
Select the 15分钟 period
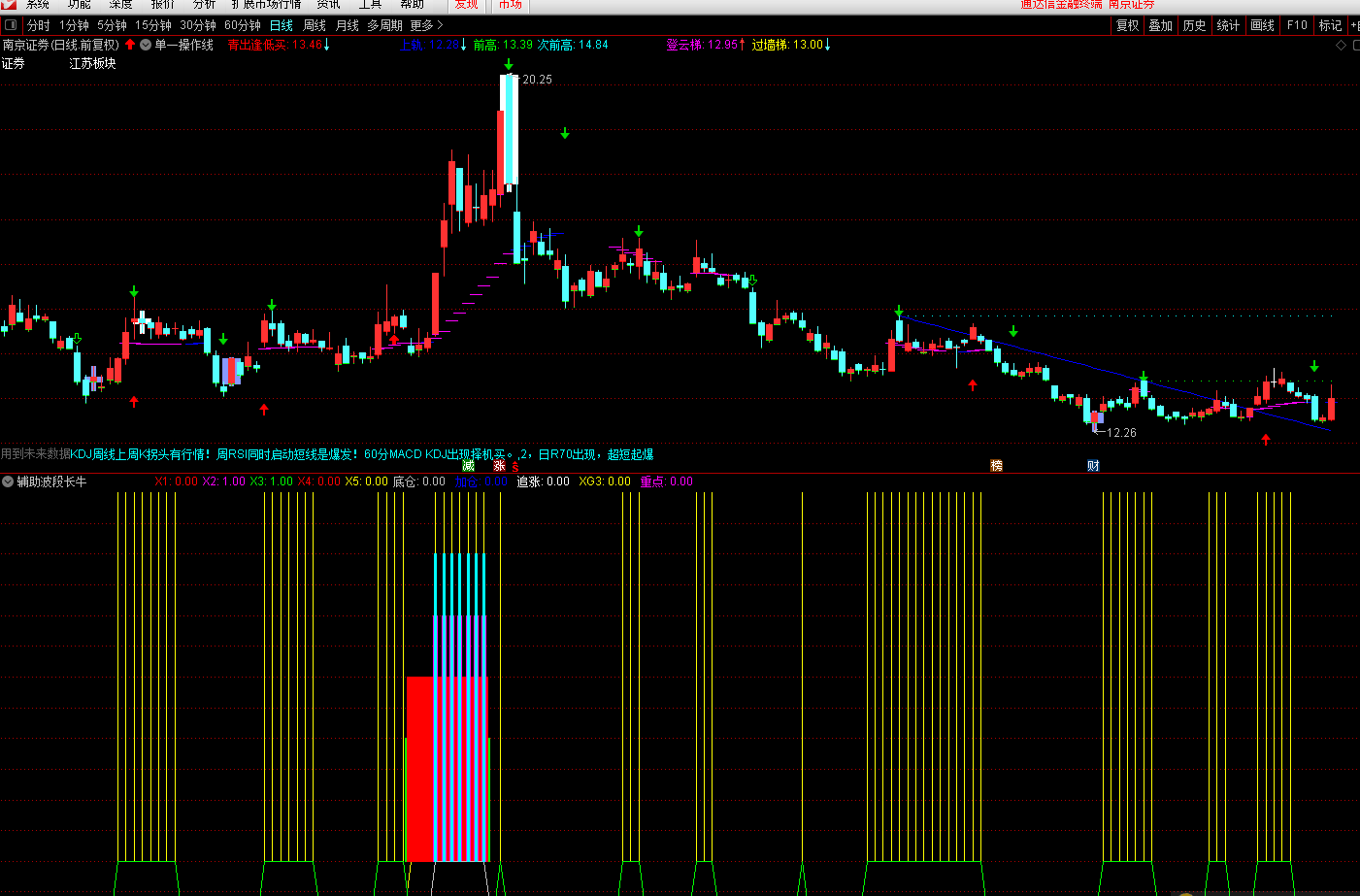click(x=153, y=25)
